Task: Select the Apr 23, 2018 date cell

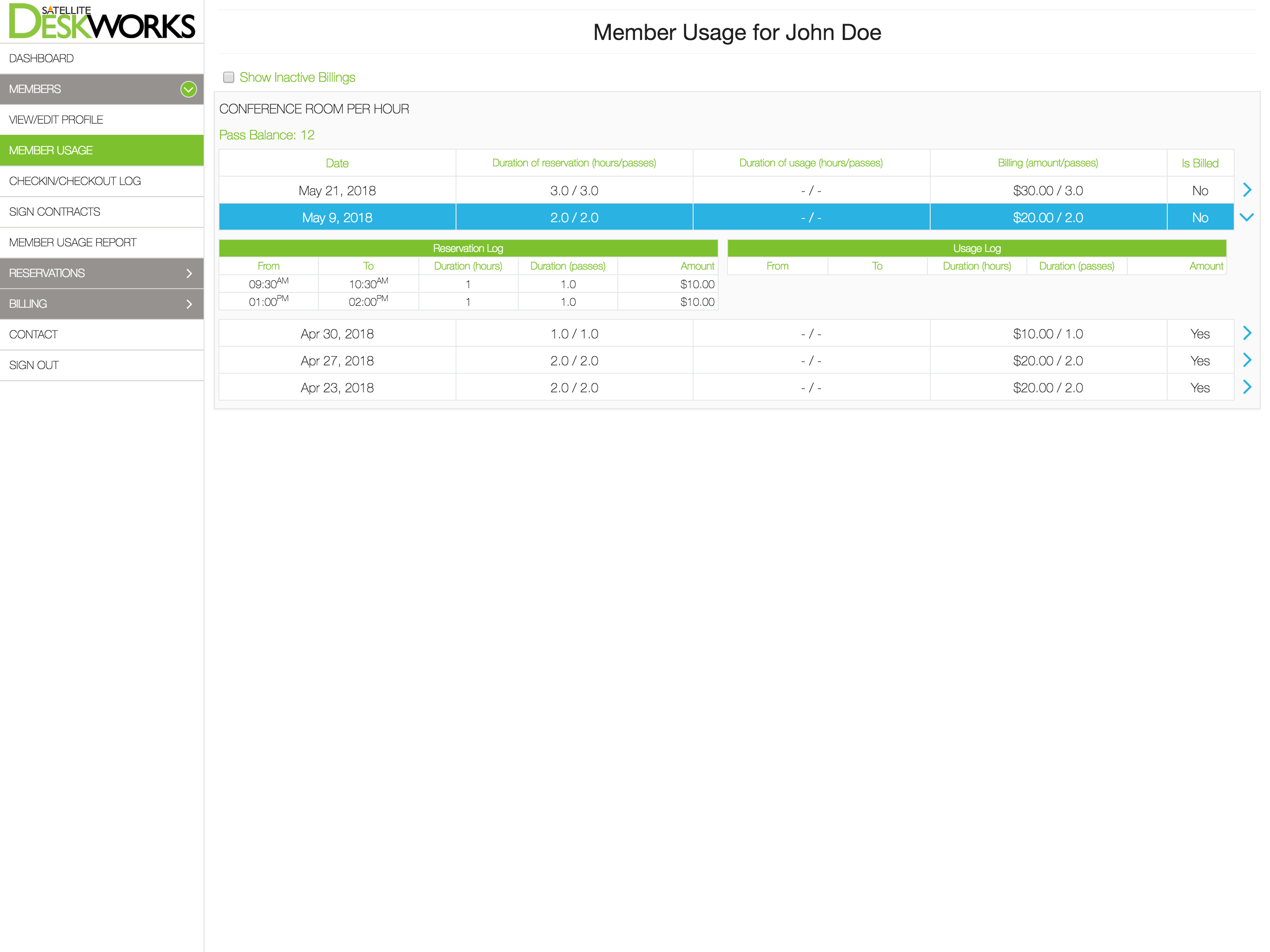Action: [x=337, y=388]
